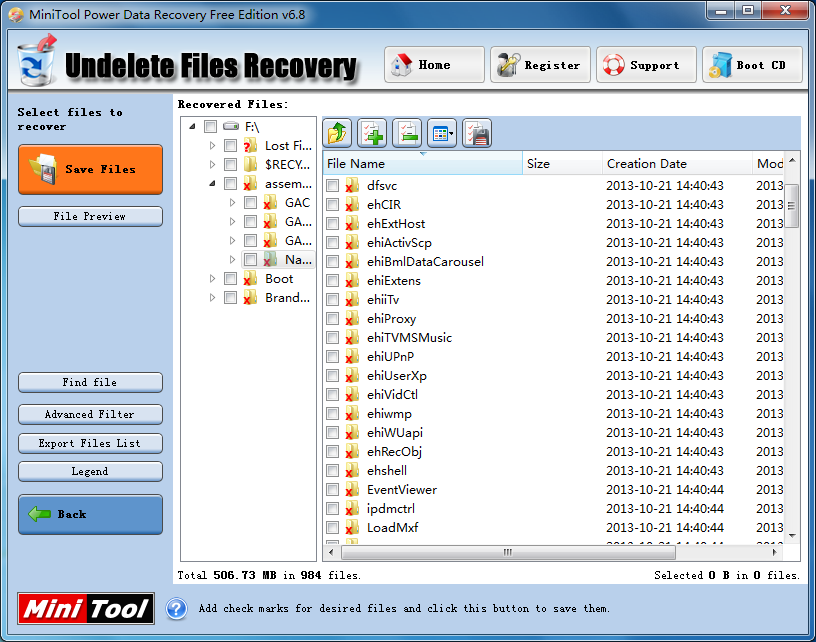
Task: Expand the GAC tree node
Action: (x=232, y=202)
